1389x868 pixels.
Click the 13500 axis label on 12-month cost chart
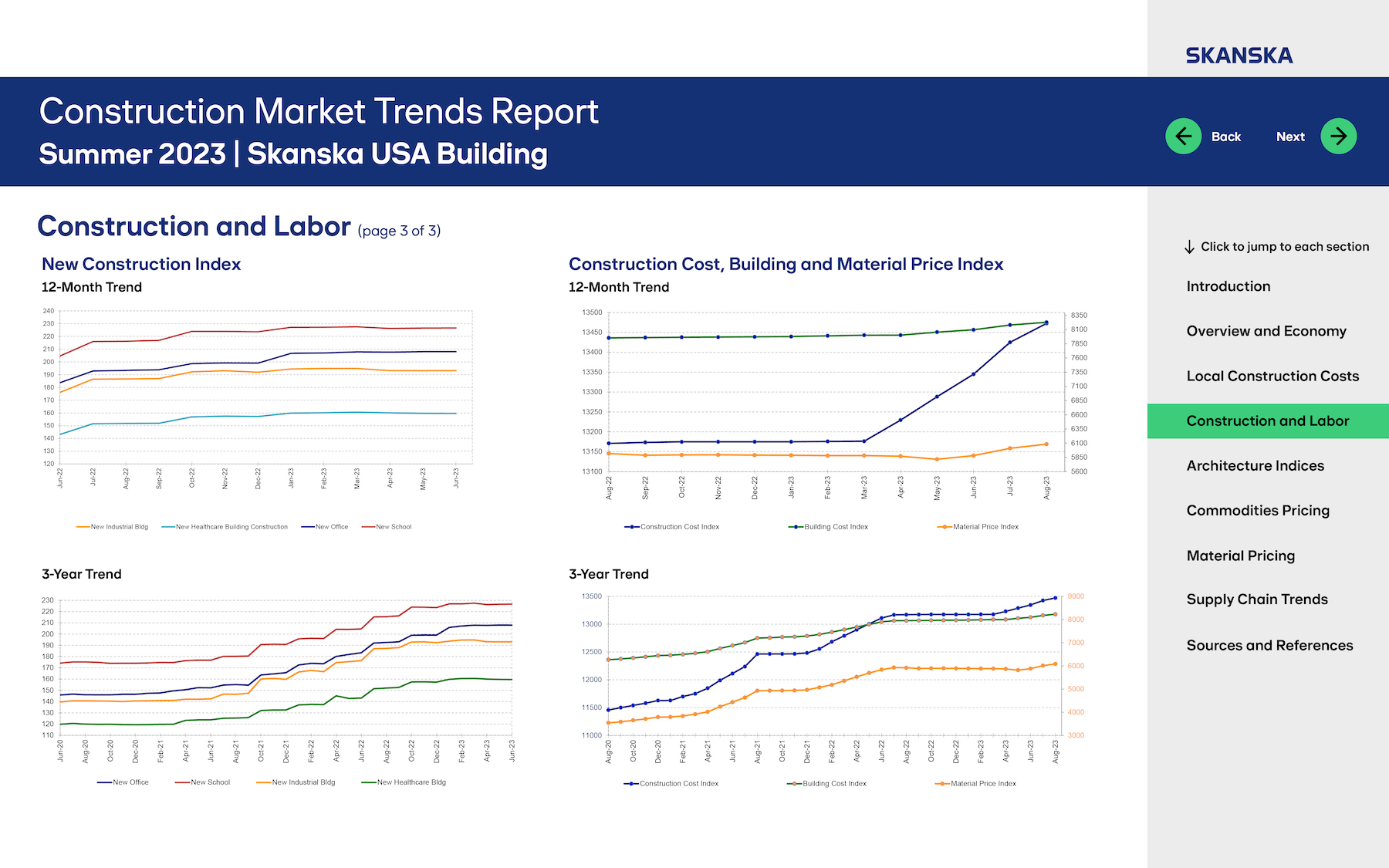coord(592,312)
